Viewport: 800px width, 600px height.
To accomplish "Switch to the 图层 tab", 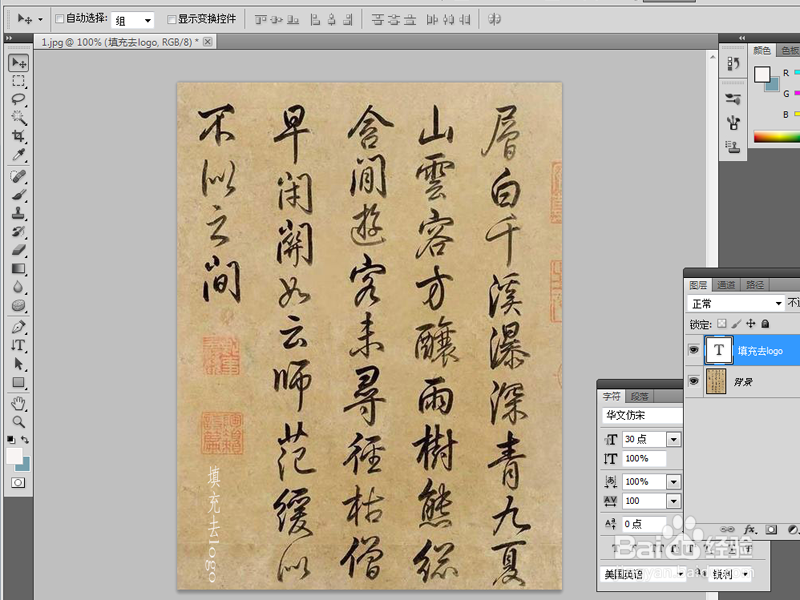I will point(698,285).
